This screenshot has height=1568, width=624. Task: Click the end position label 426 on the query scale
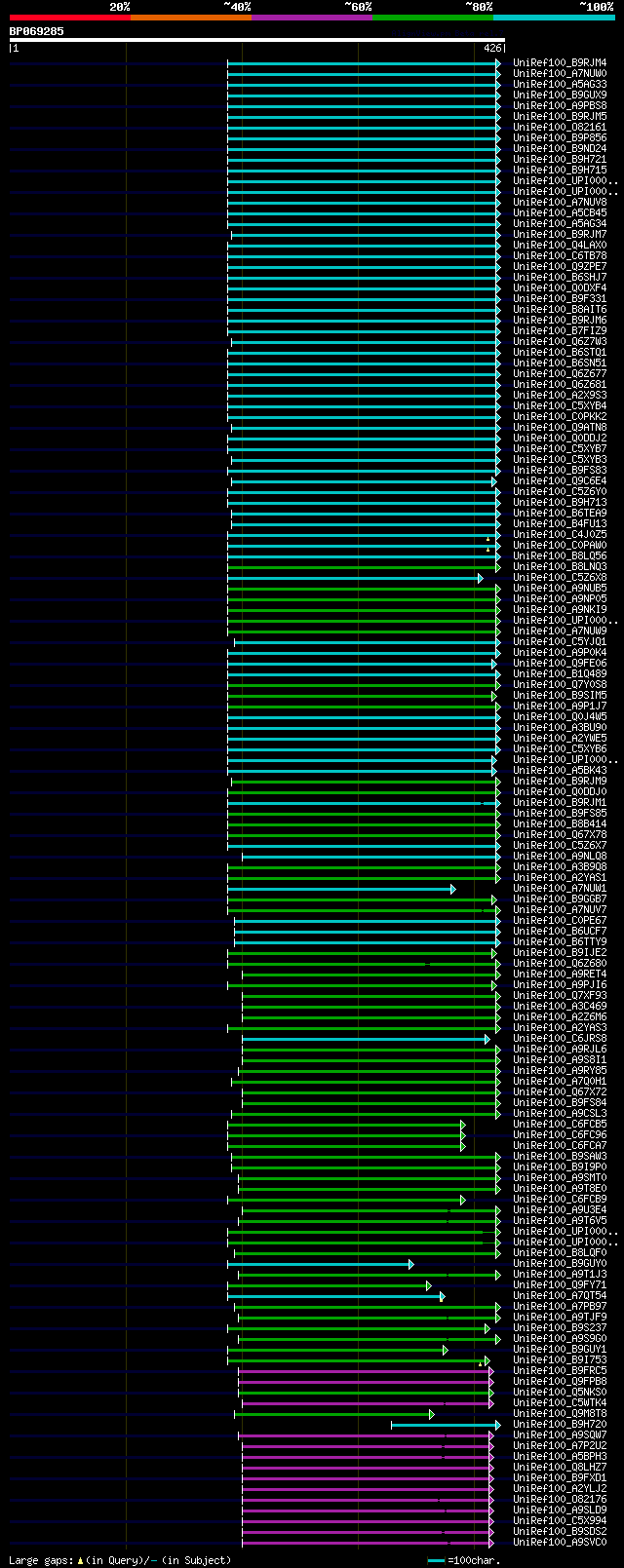click(492, 48)
